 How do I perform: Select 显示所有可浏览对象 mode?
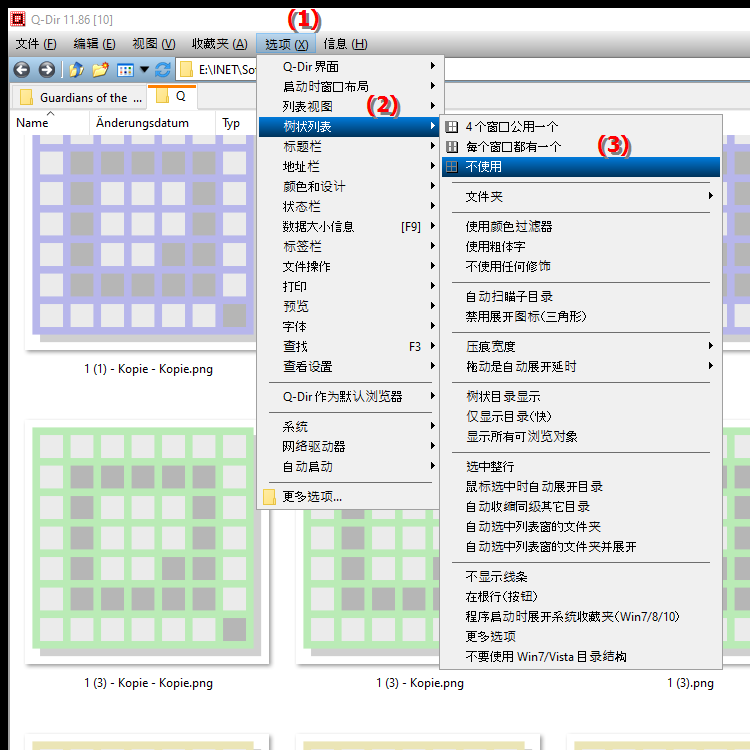581,437
